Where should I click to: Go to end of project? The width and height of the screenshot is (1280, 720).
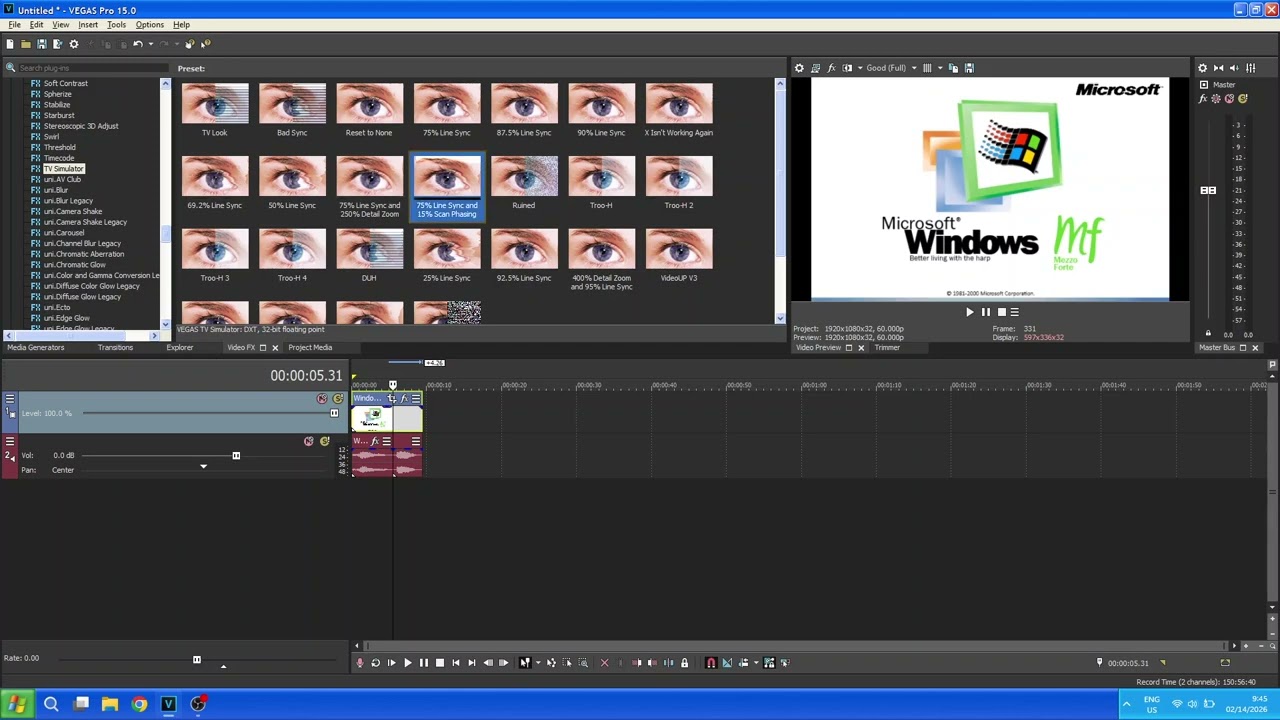click(472, 663)
